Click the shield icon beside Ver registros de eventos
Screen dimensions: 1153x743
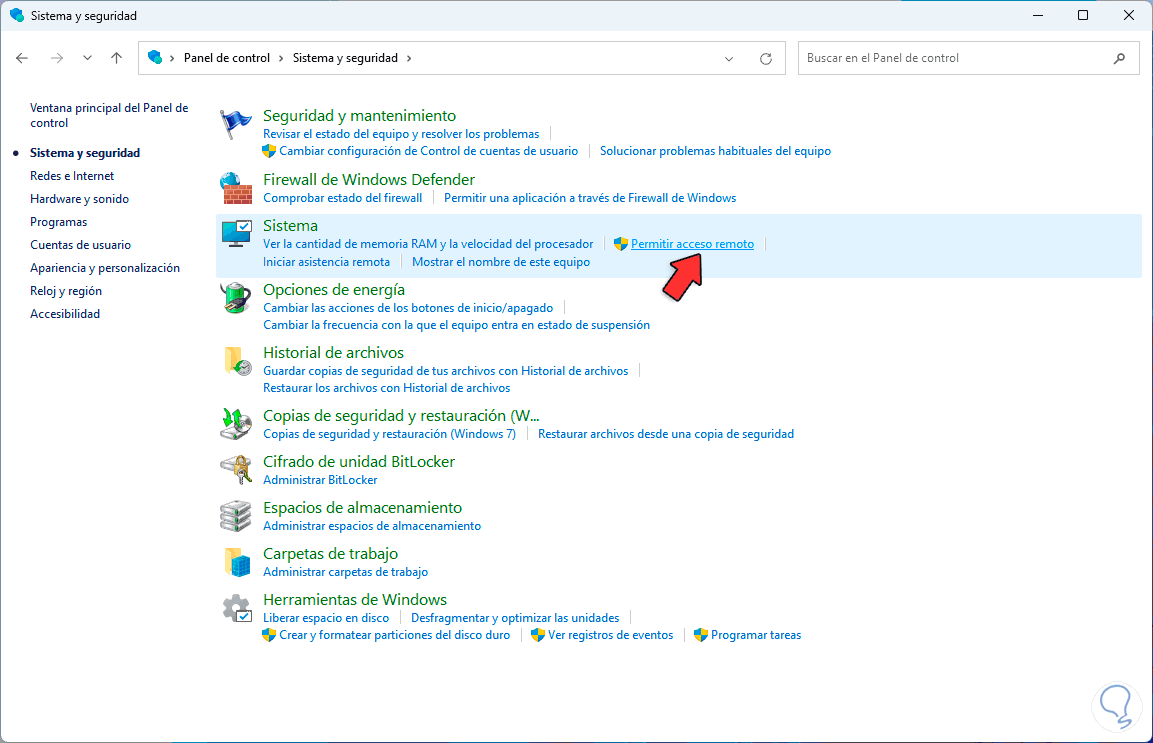[538, 635]
